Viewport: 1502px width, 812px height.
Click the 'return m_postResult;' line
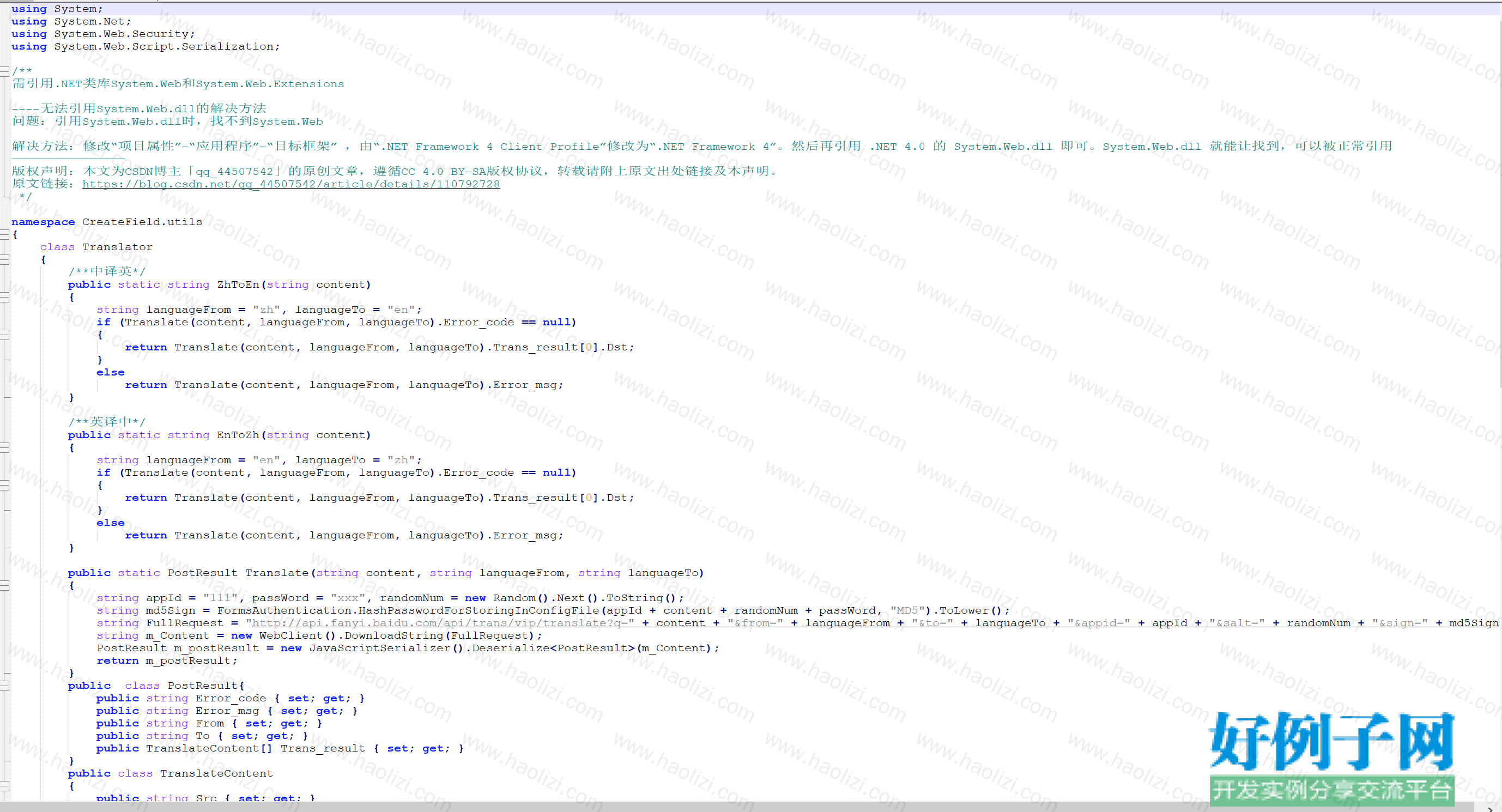click(x=167, y=660)
